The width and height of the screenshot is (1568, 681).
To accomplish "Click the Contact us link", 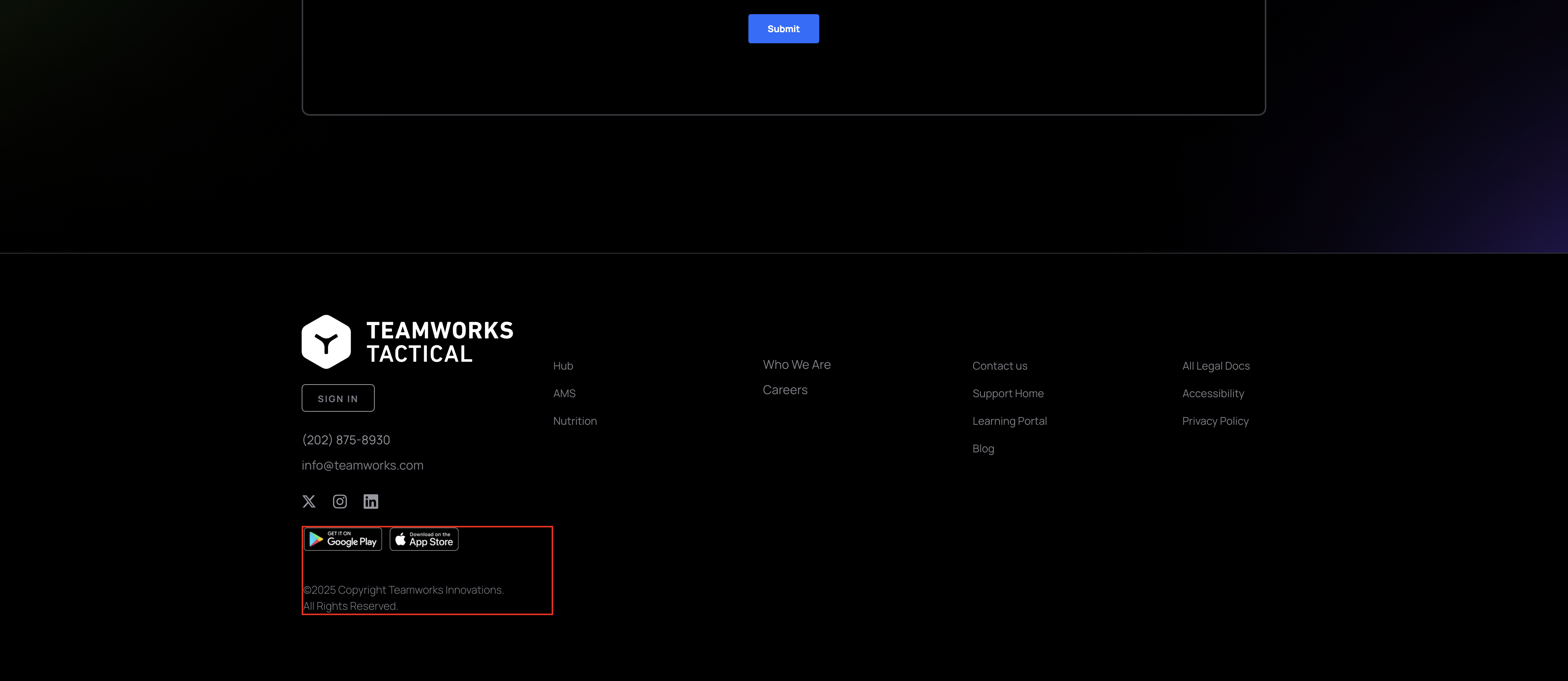I will [1000, 366].
